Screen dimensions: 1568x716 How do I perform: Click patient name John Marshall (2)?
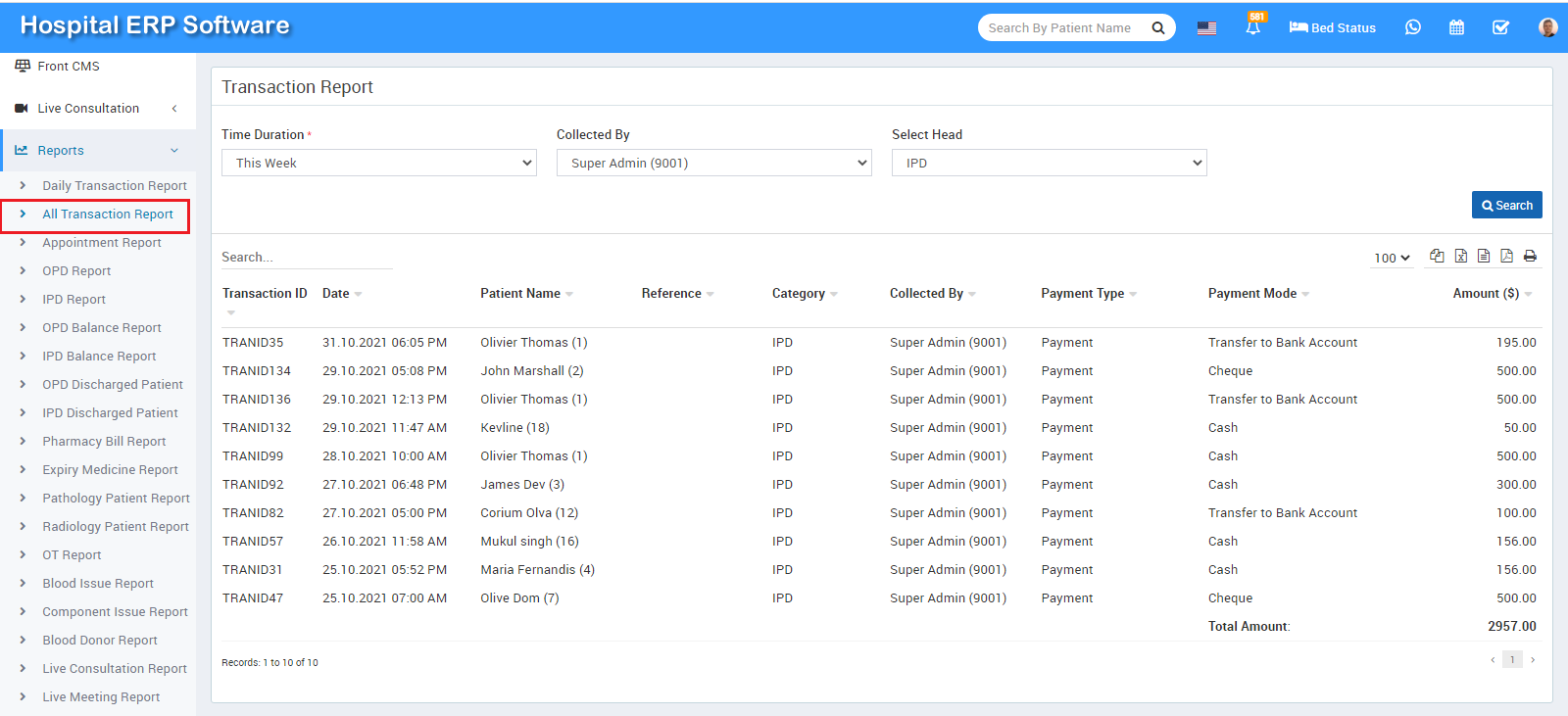532,370
